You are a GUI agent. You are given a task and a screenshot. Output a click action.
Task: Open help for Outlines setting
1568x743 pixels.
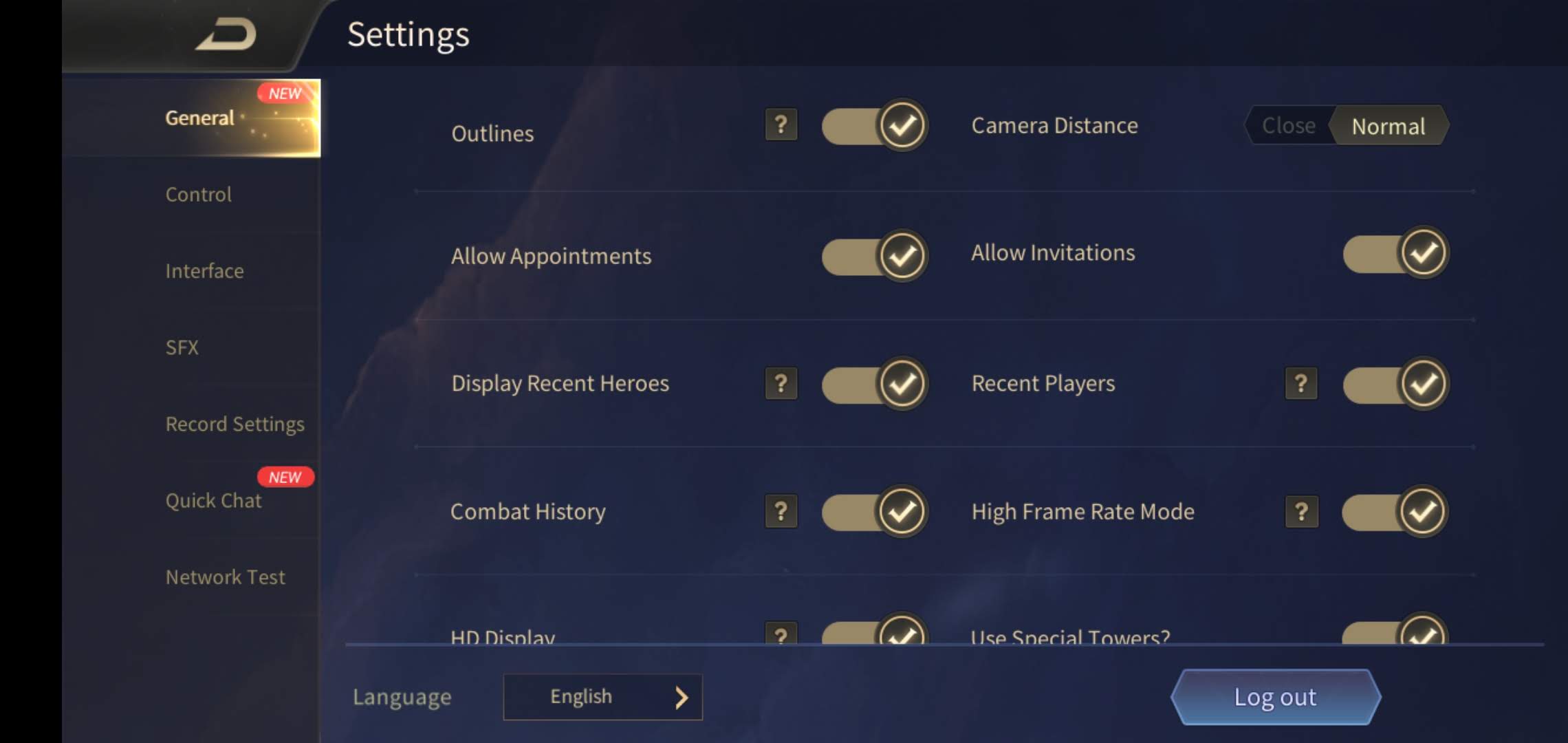[x=781, y=125]
